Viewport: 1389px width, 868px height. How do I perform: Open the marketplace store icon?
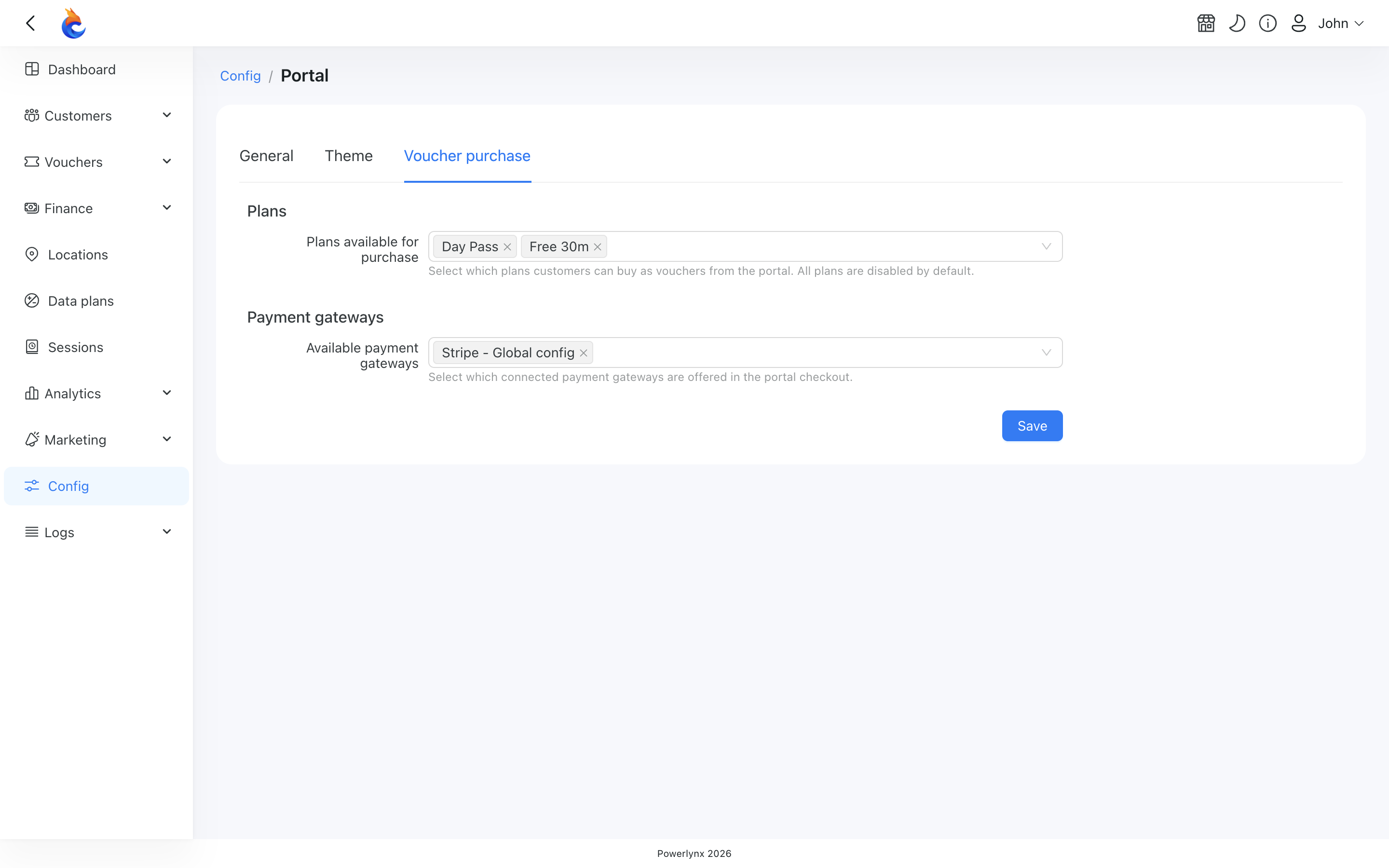[x=1206, y=23]
